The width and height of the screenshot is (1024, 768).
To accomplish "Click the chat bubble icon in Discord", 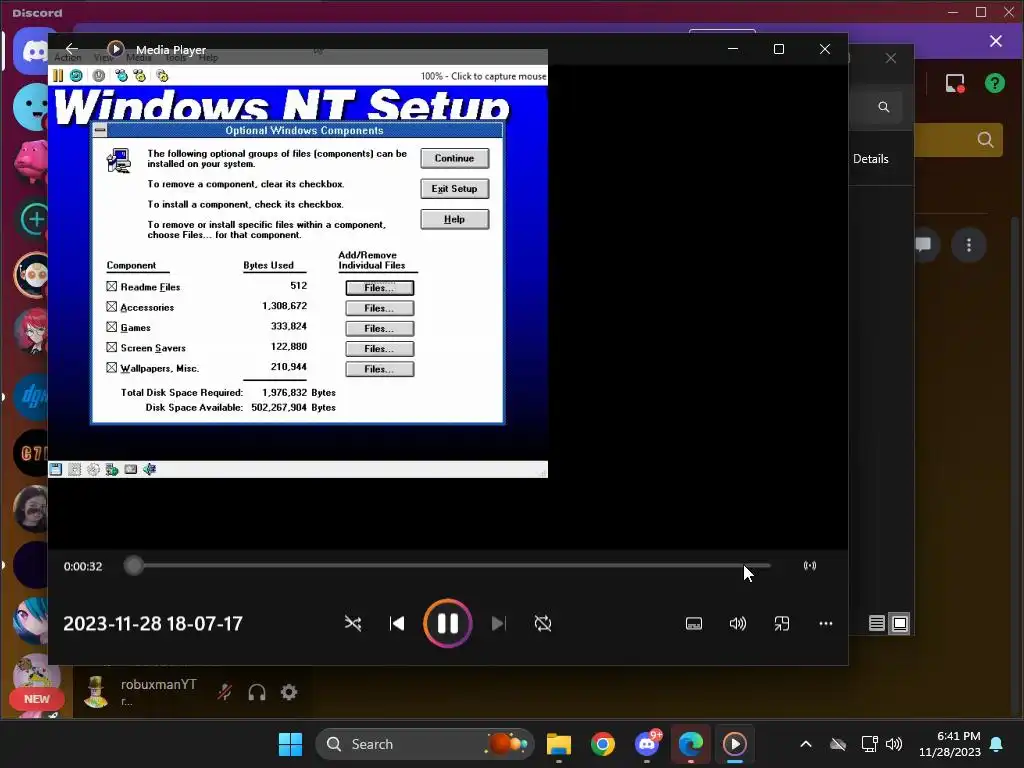I will tap(923, 245).
